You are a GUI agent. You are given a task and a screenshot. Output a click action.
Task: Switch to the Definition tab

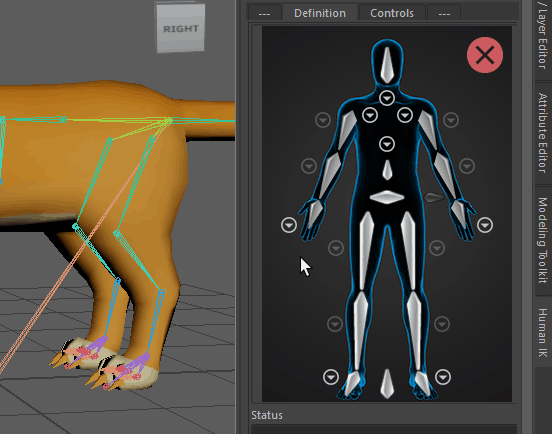point(320,13)
